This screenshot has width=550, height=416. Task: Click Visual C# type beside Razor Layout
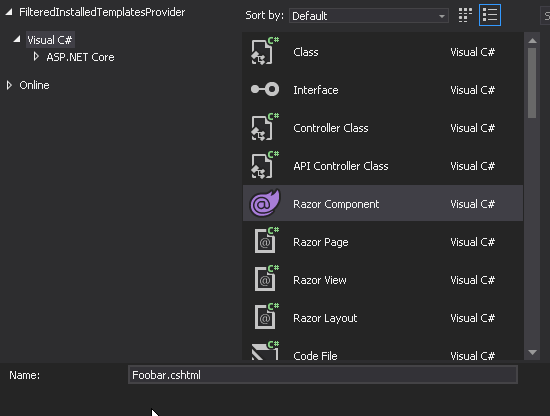click(472, 318)
